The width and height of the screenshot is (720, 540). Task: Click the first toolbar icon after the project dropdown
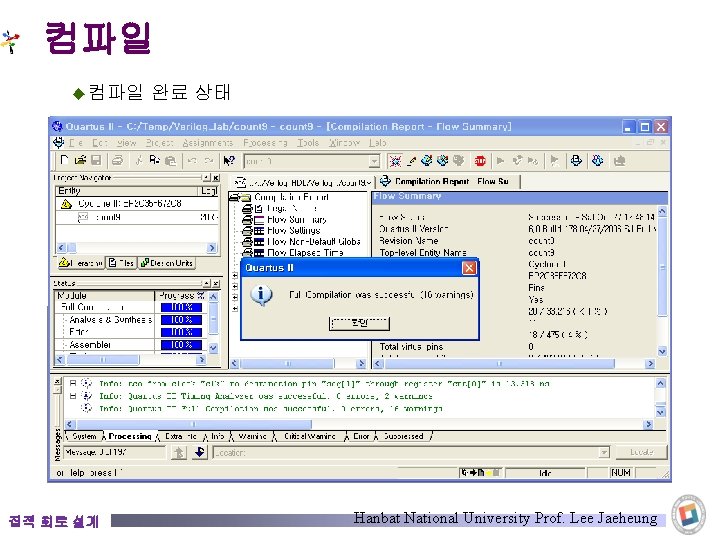[x=395, y=161]
